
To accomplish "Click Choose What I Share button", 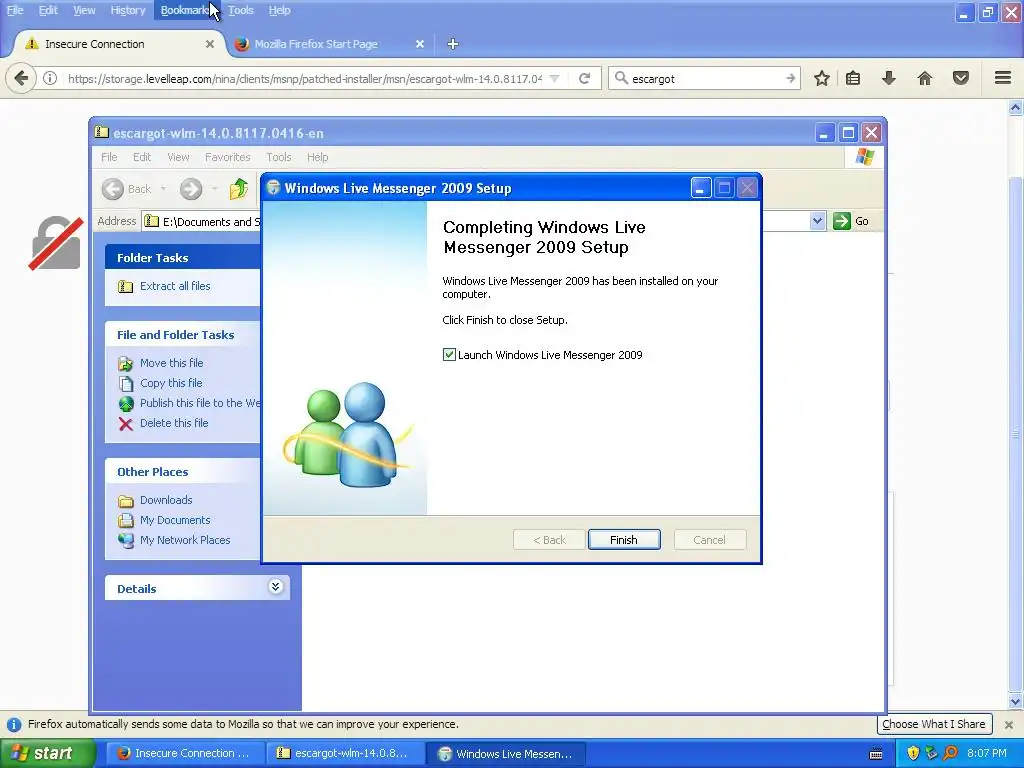I will pyautogui.click(x=934, y=724).
